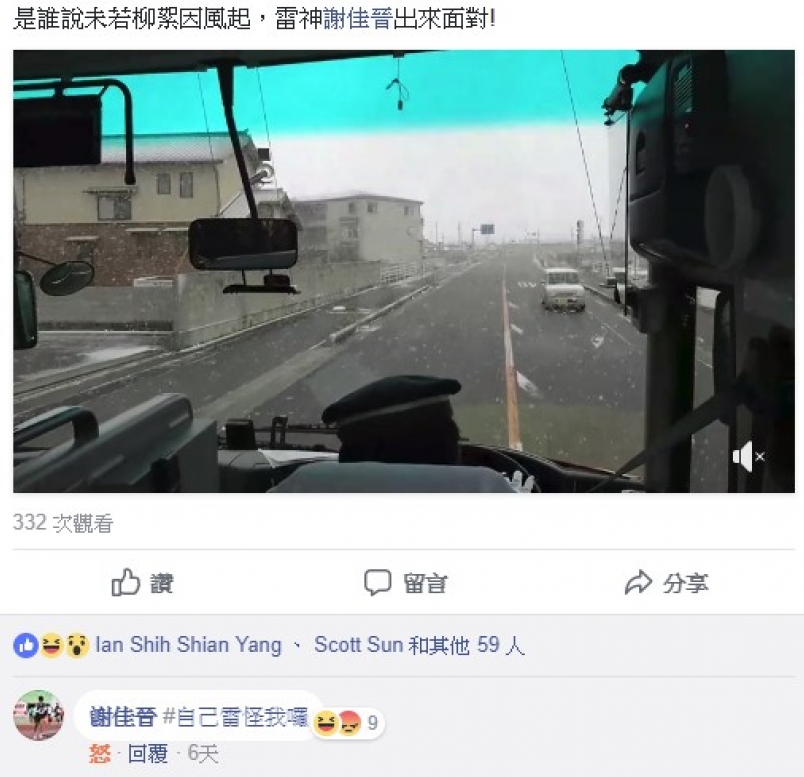
Task: Click the thumbs-up Like icon
Action: 126,582
